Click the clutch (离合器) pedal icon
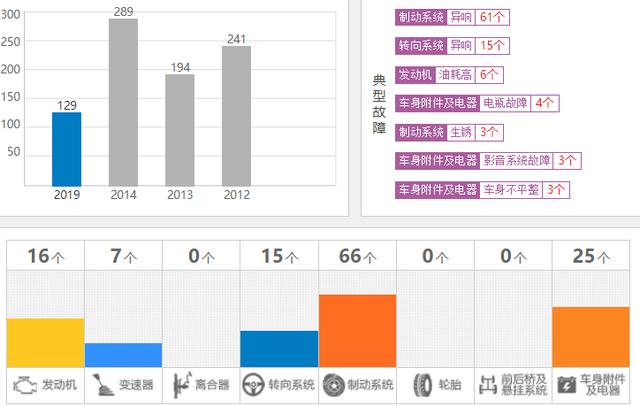The height and width of the screenshot is (406, 640). 181,385
